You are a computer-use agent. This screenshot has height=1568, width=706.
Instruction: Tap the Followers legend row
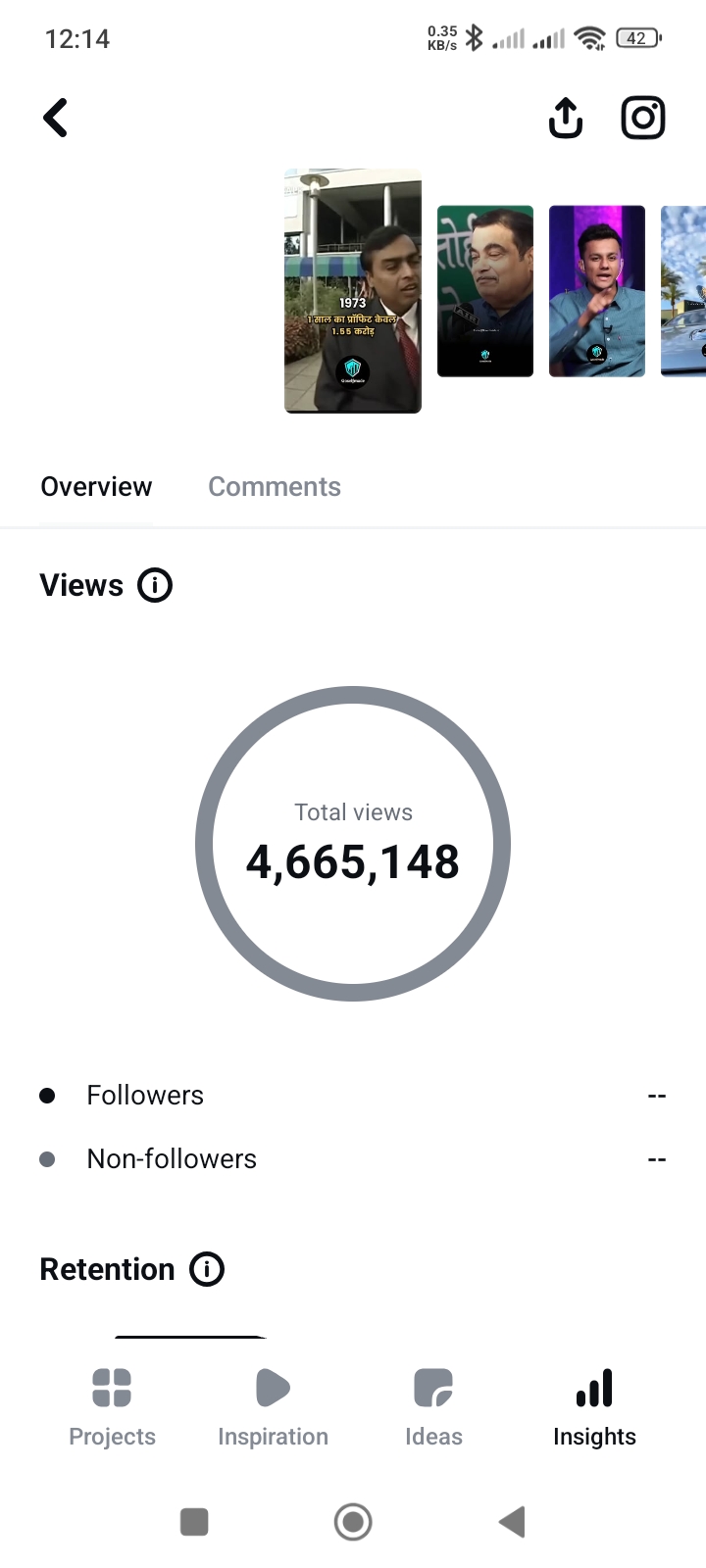[x=353, y=1096]
